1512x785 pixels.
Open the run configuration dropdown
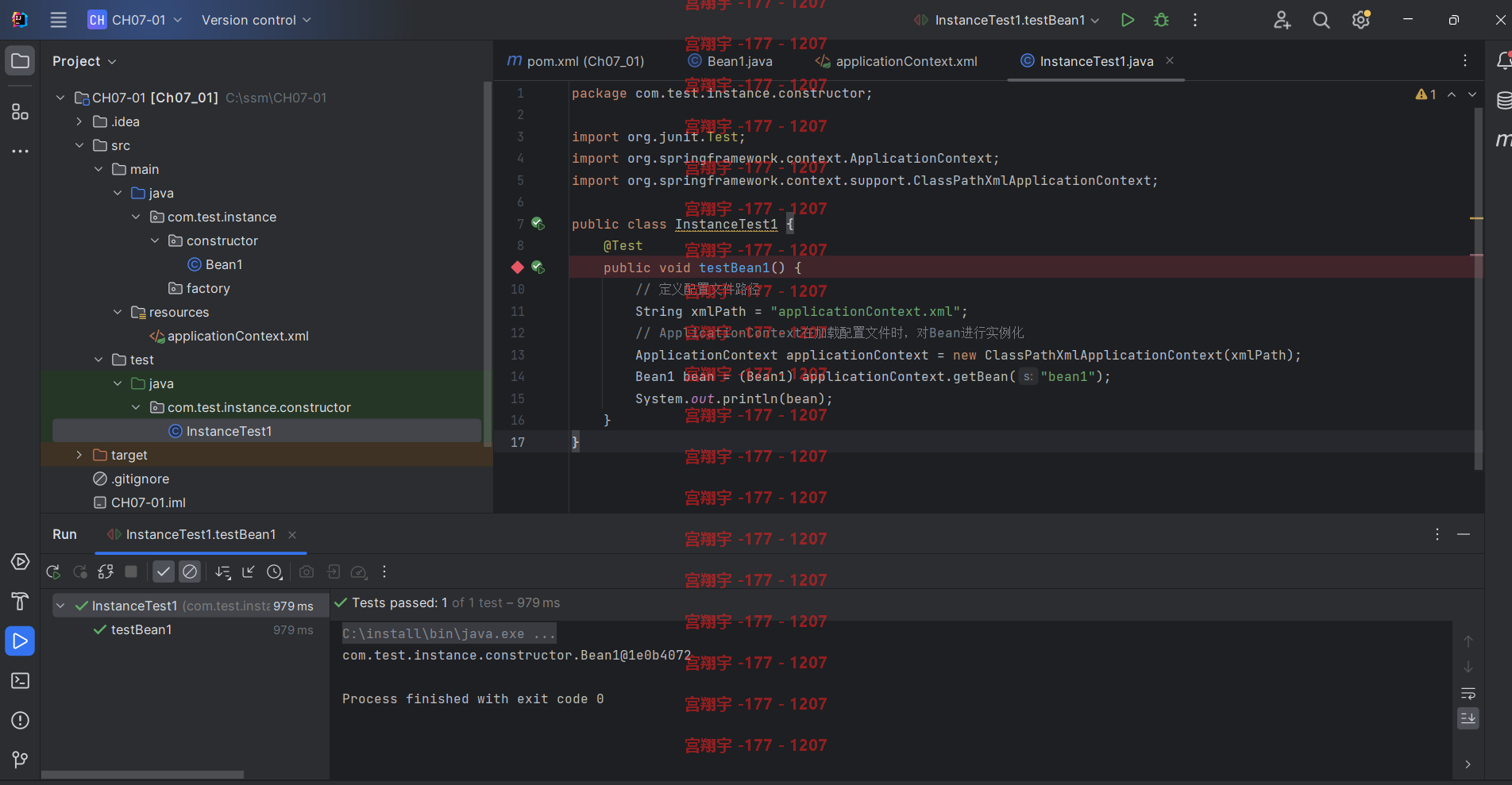pyautogui.click(x=1007, y=20)
